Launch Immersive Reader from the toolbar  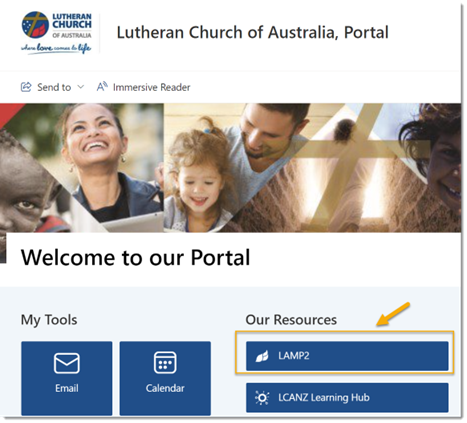click(x=143, y=87)
